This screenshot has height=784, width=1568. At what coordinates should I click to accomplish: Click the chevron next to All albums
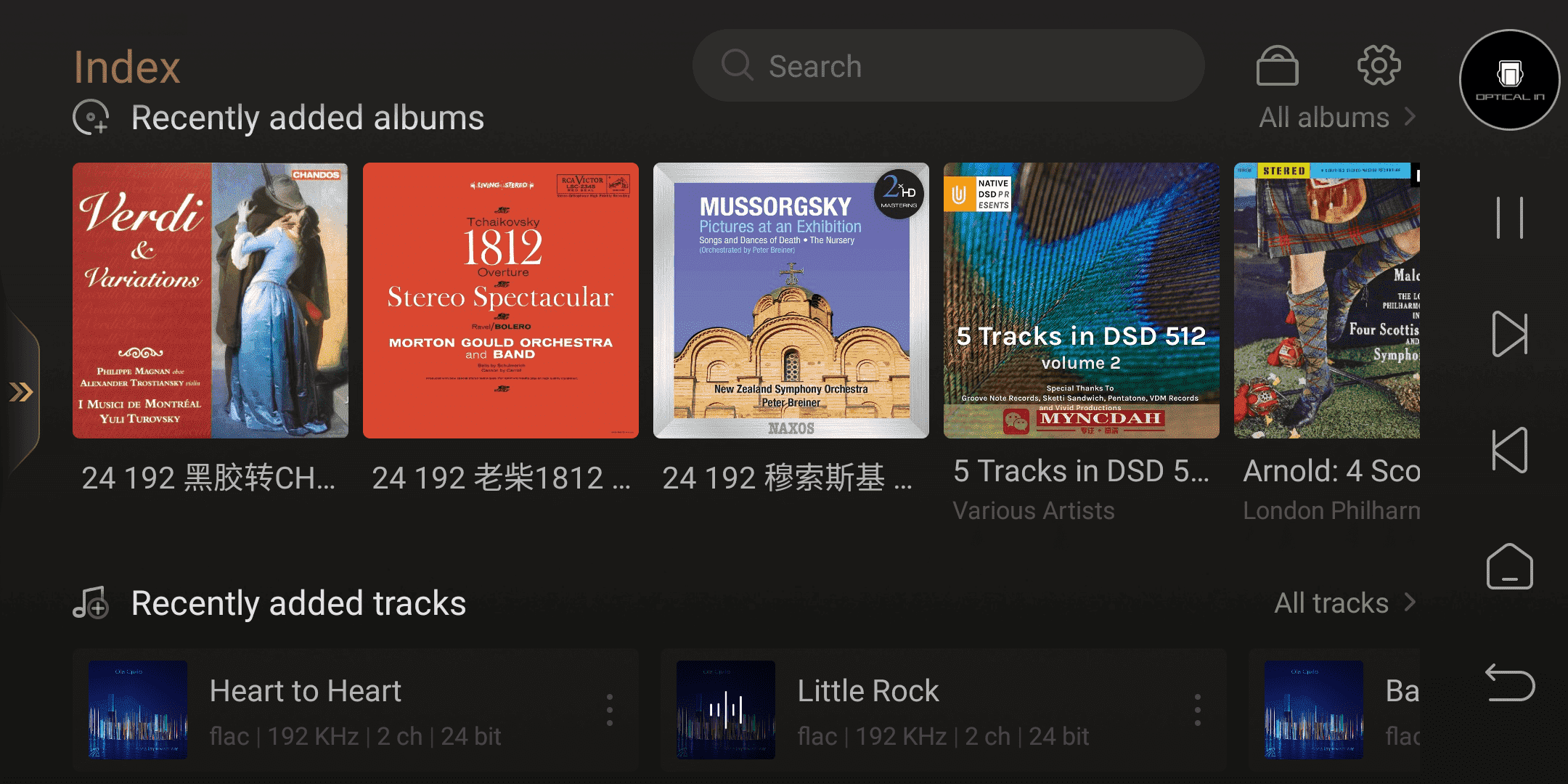tap(1410, 117)
